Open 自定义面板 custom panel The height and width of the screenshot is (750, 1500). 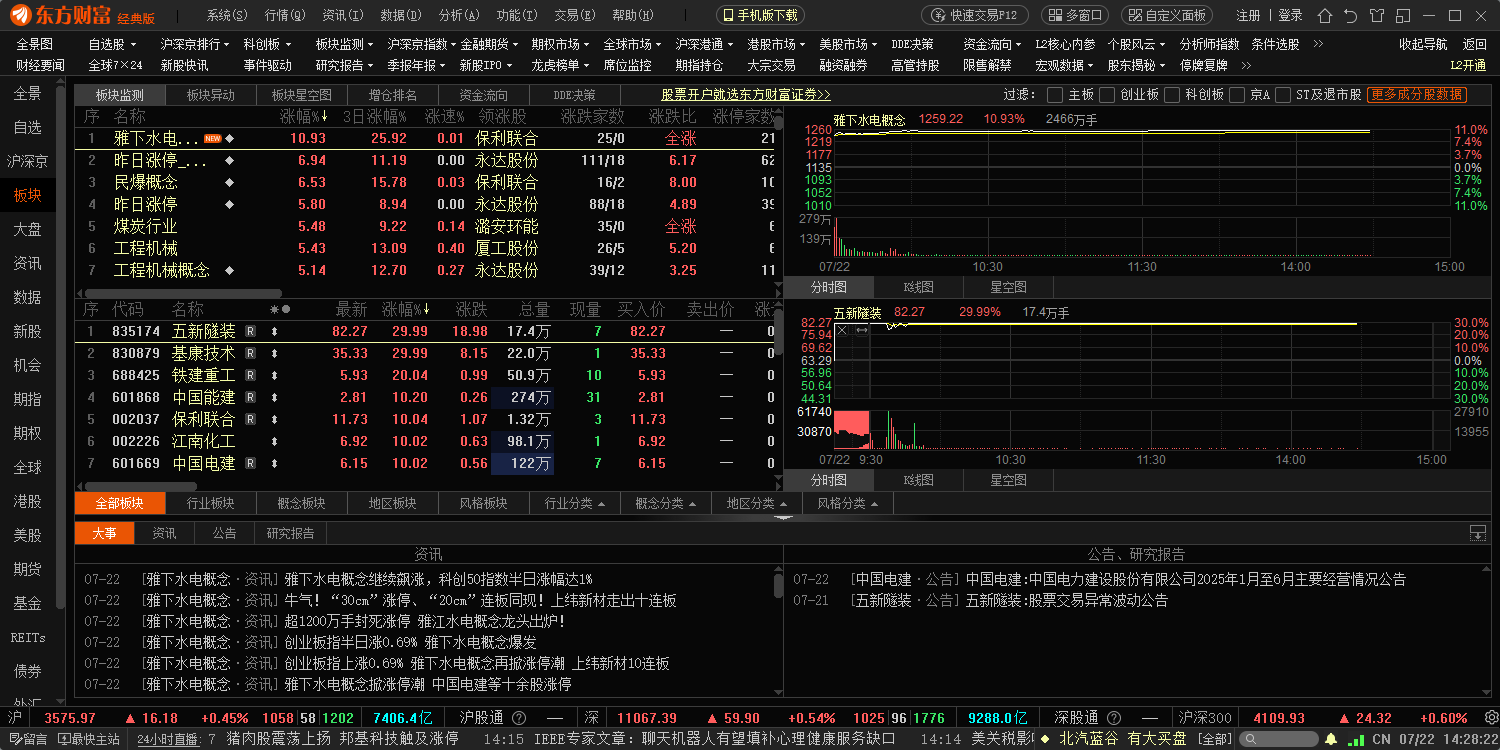(1167, 15)
